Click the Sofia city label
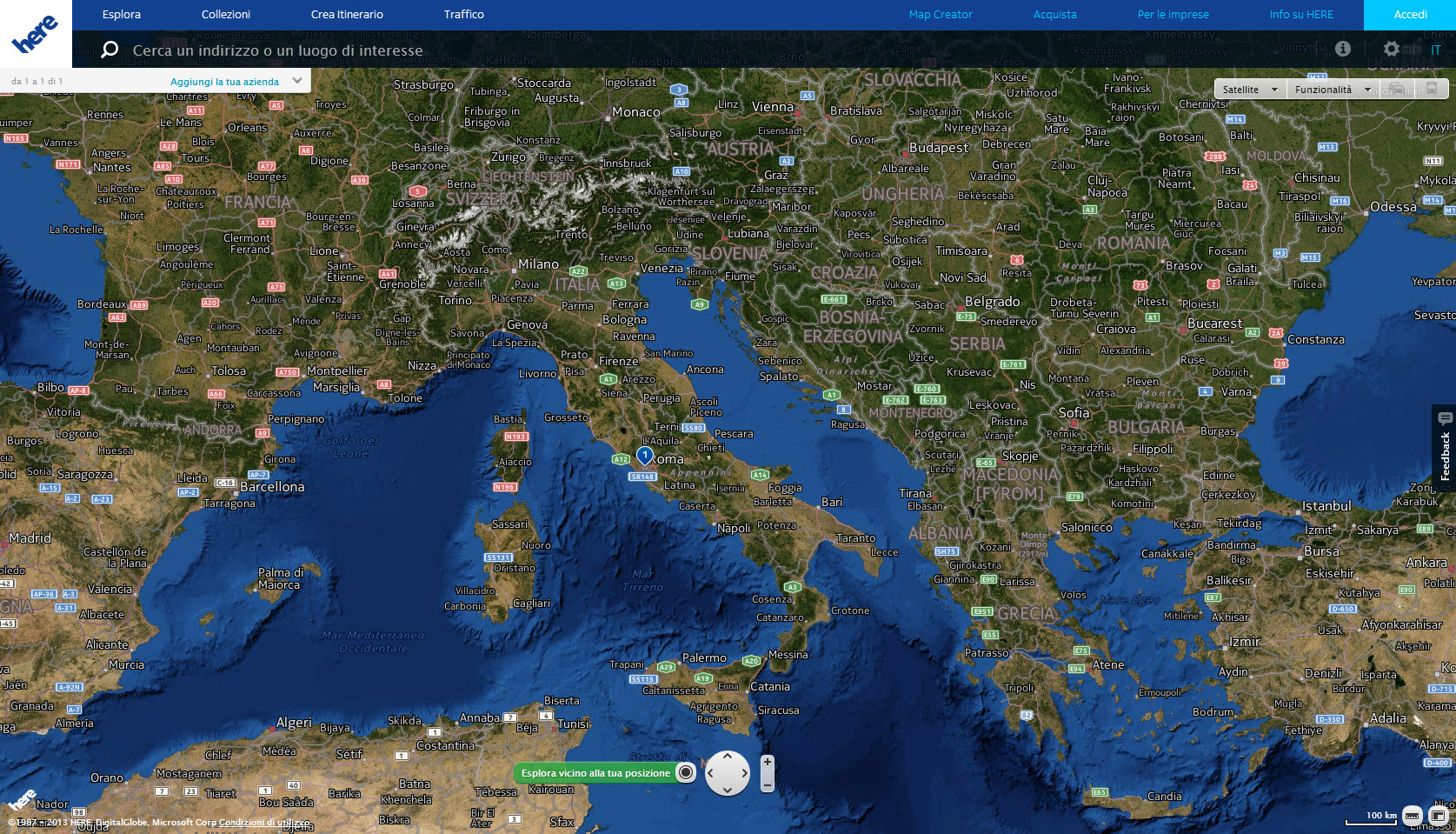 pos(1074,413)
